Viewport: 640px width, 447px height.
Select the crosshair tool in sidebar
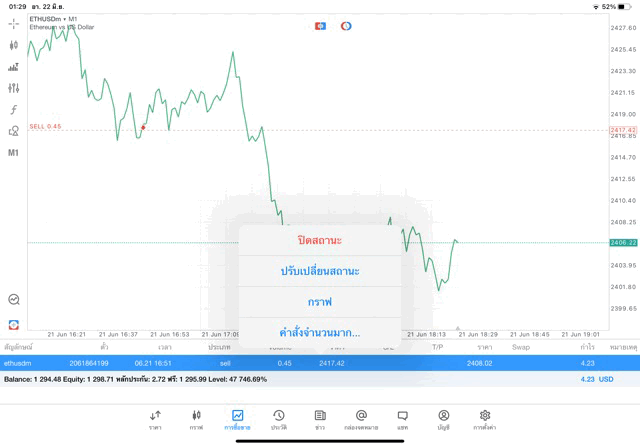pyautogui.click(x=13, y=23)
